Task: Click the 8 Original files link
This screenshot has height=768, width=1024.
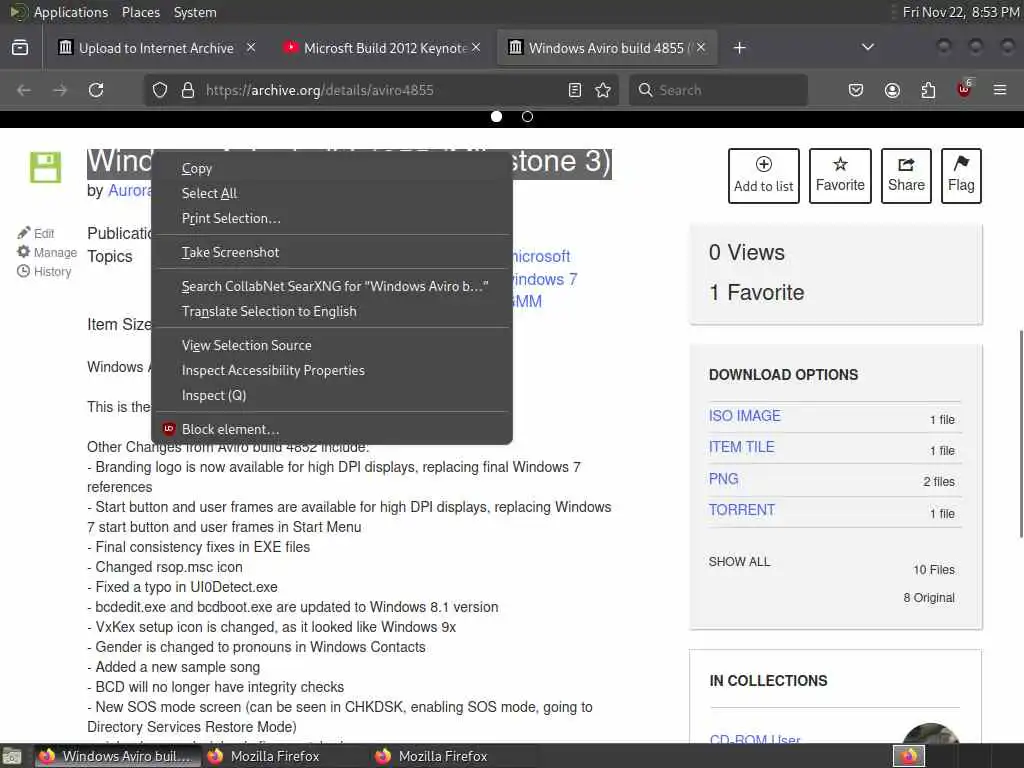Action: [x=929, y=598]
